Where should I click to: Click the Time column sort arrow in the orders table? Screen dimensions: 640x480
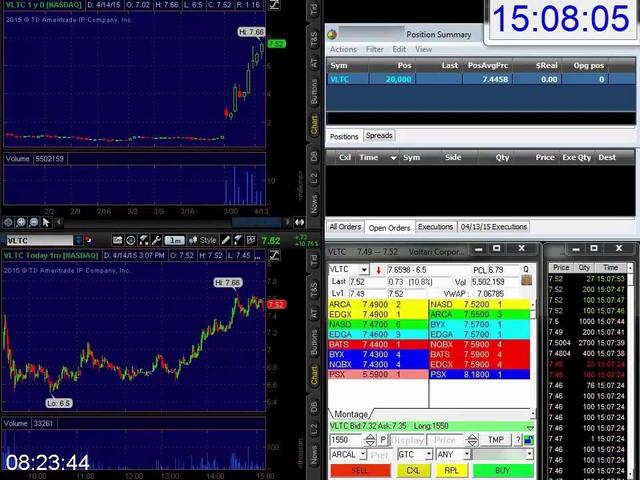point(393,158)
